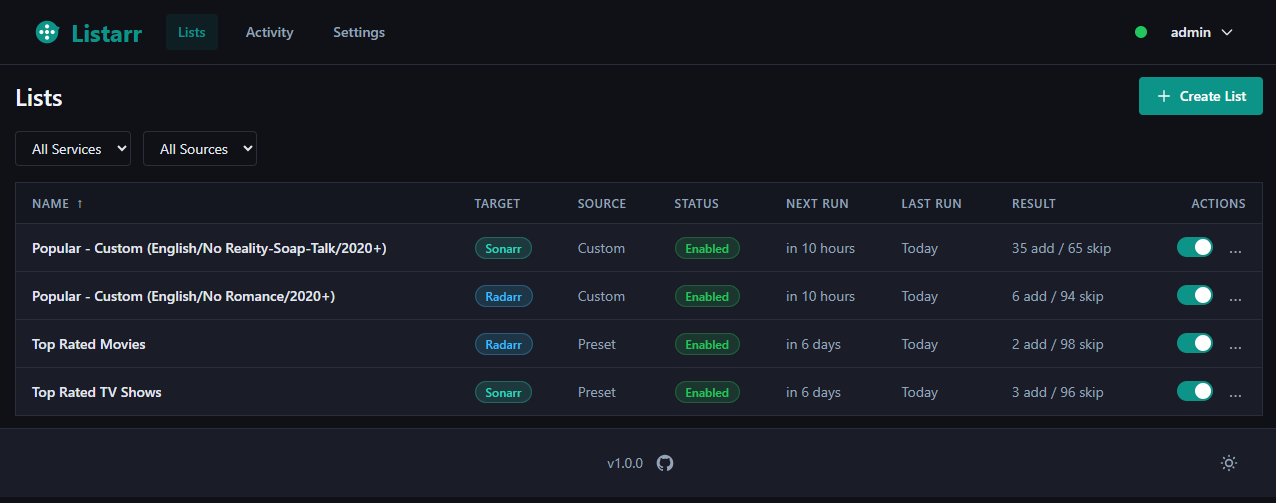Click the v1.0.0 version label

pyautogui.click(x=625, y=464)
